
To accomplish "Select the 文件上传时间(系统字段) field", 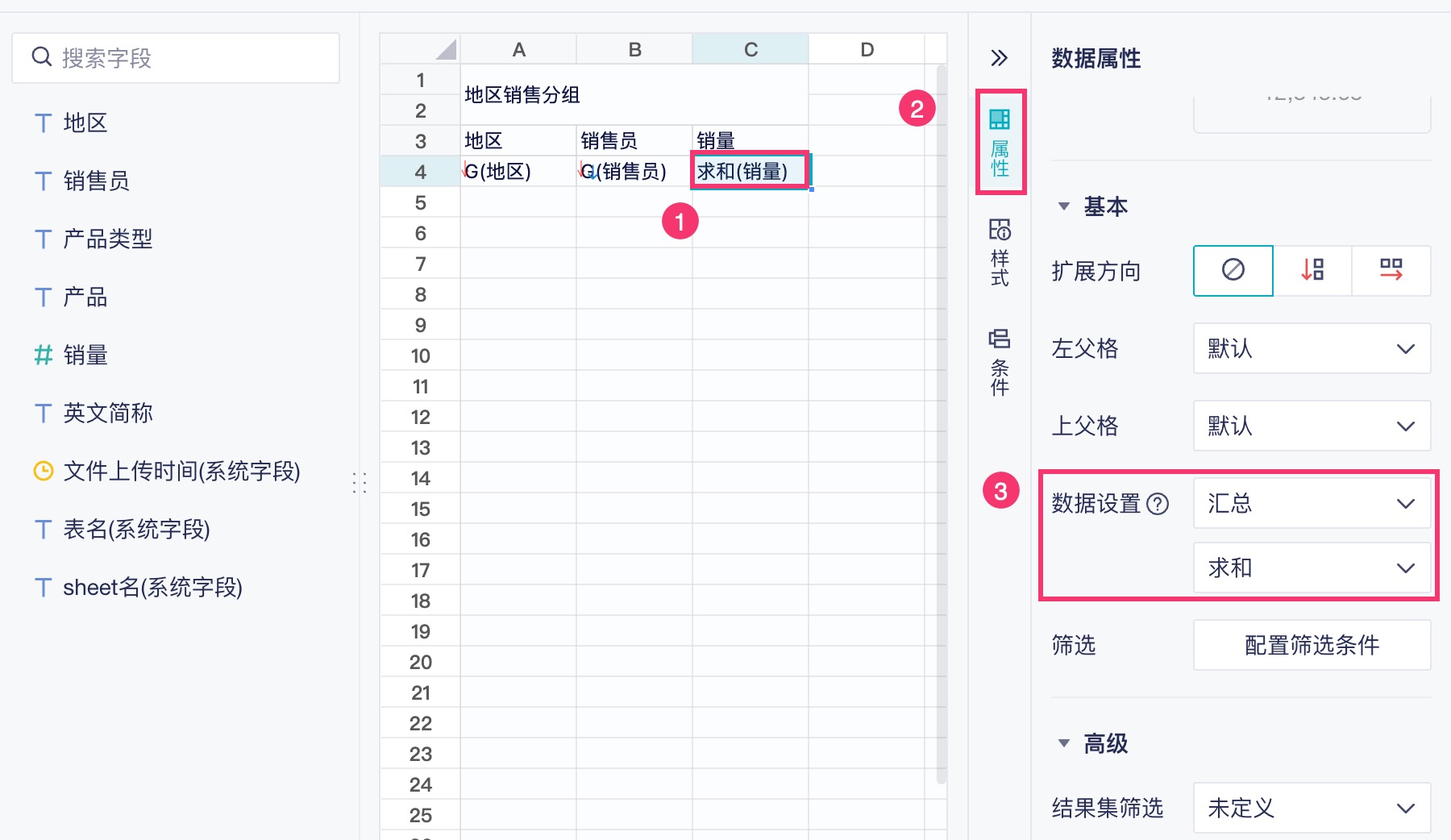I will click(181, 471).
